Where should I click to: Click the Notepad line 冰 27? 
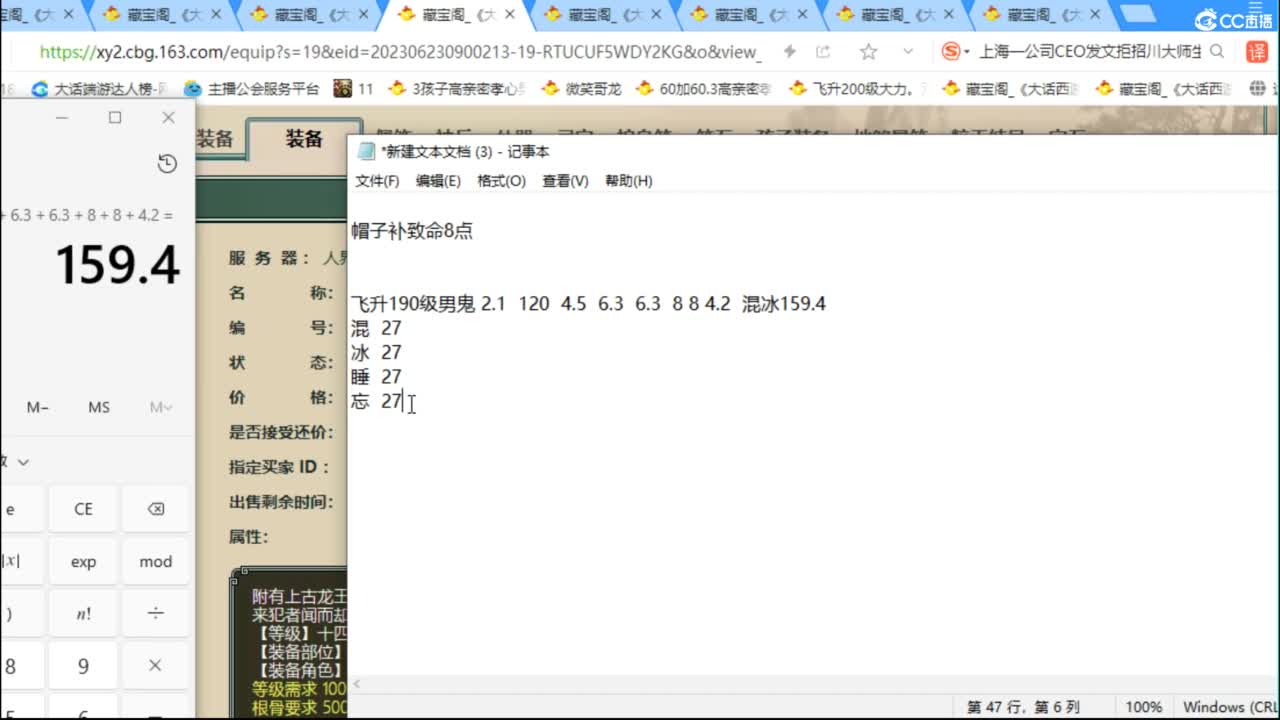click(x=376, y=352)
